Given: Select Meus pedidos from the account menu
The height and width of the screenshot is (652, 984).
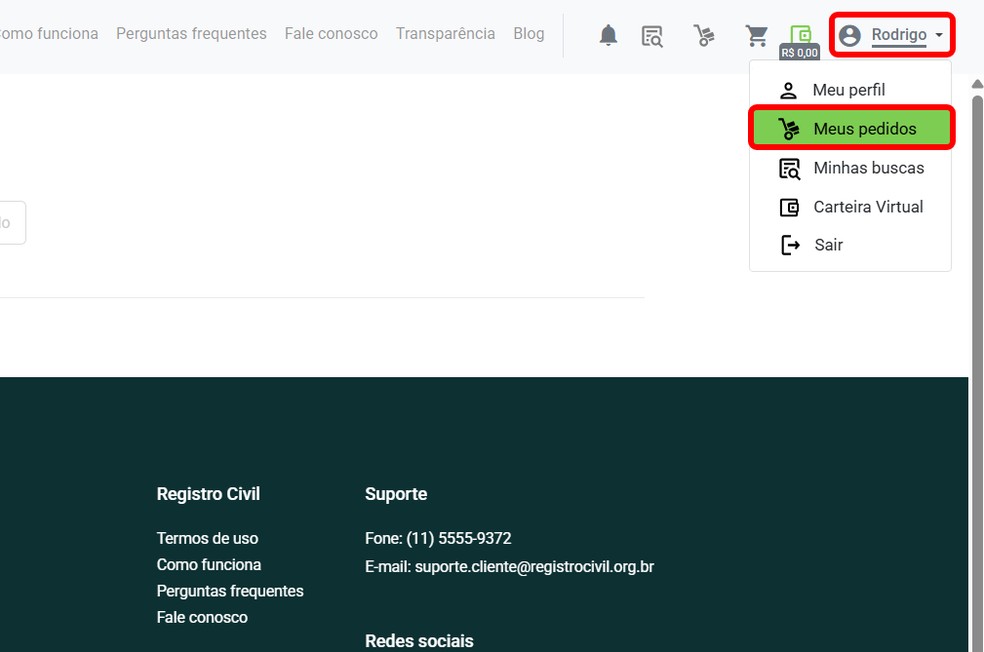Looking at the screenshot, I should click(864, 128).
